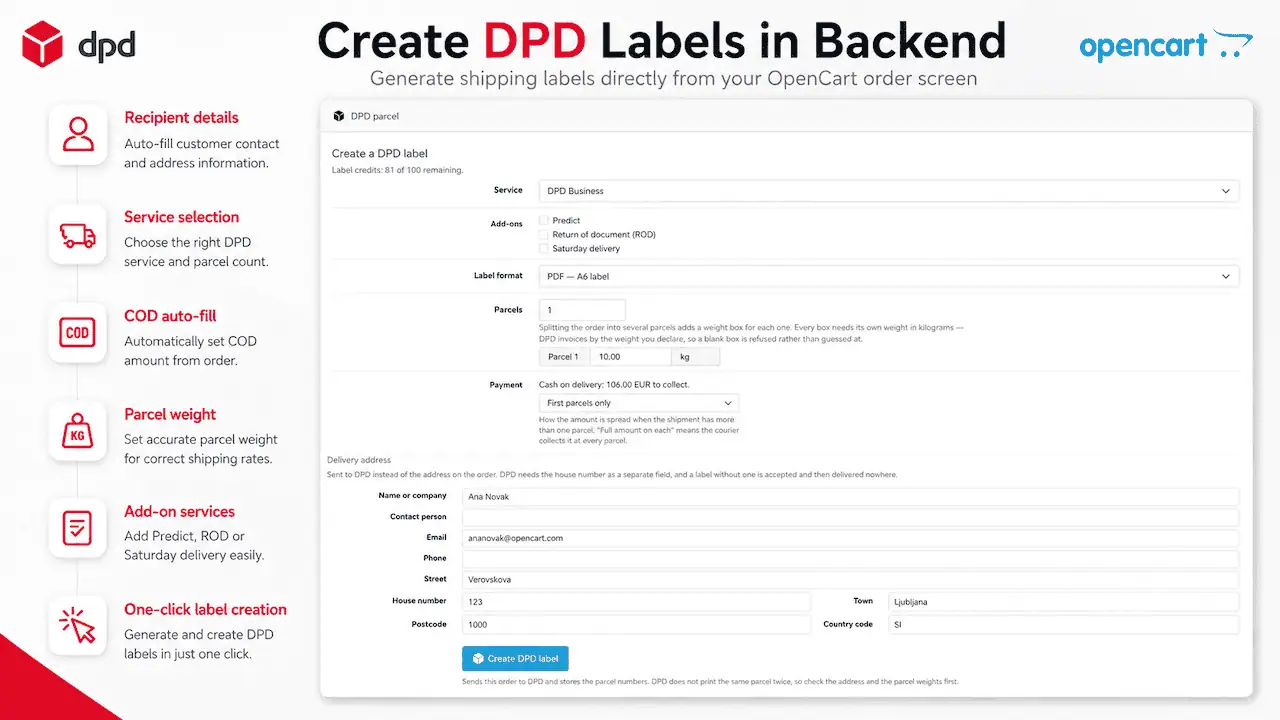Select the Service selection truck icon
1280x720 pixels.
click(x=78, y=234)
